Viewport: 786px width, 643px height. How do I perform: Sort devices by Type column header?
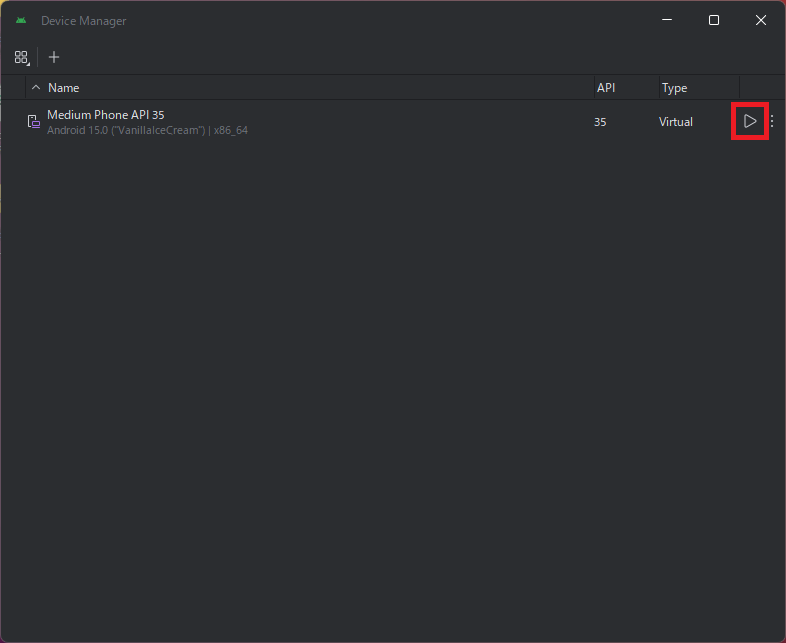click(674, 88)
